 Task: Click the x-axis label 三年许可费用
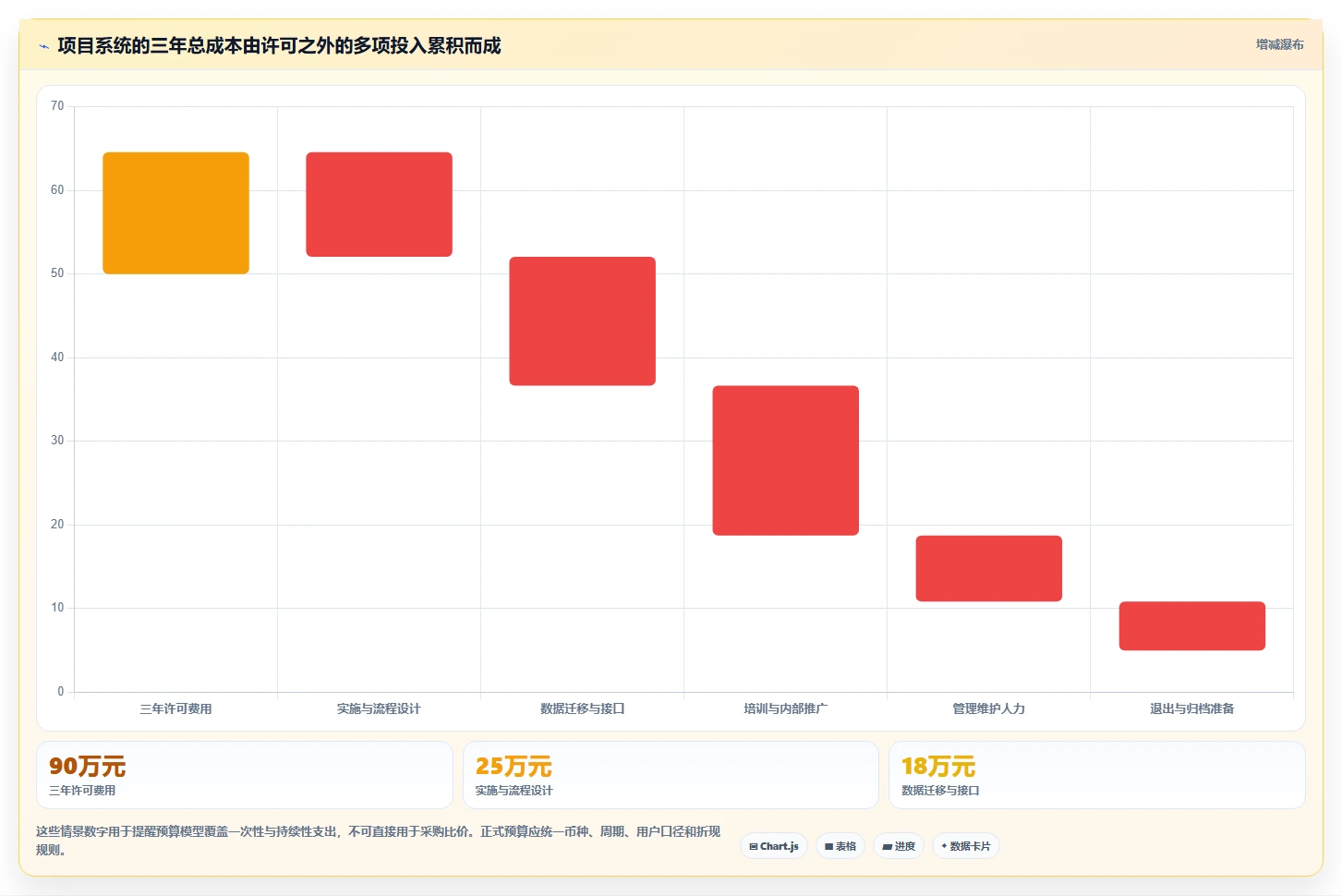(x=175, y=708)
